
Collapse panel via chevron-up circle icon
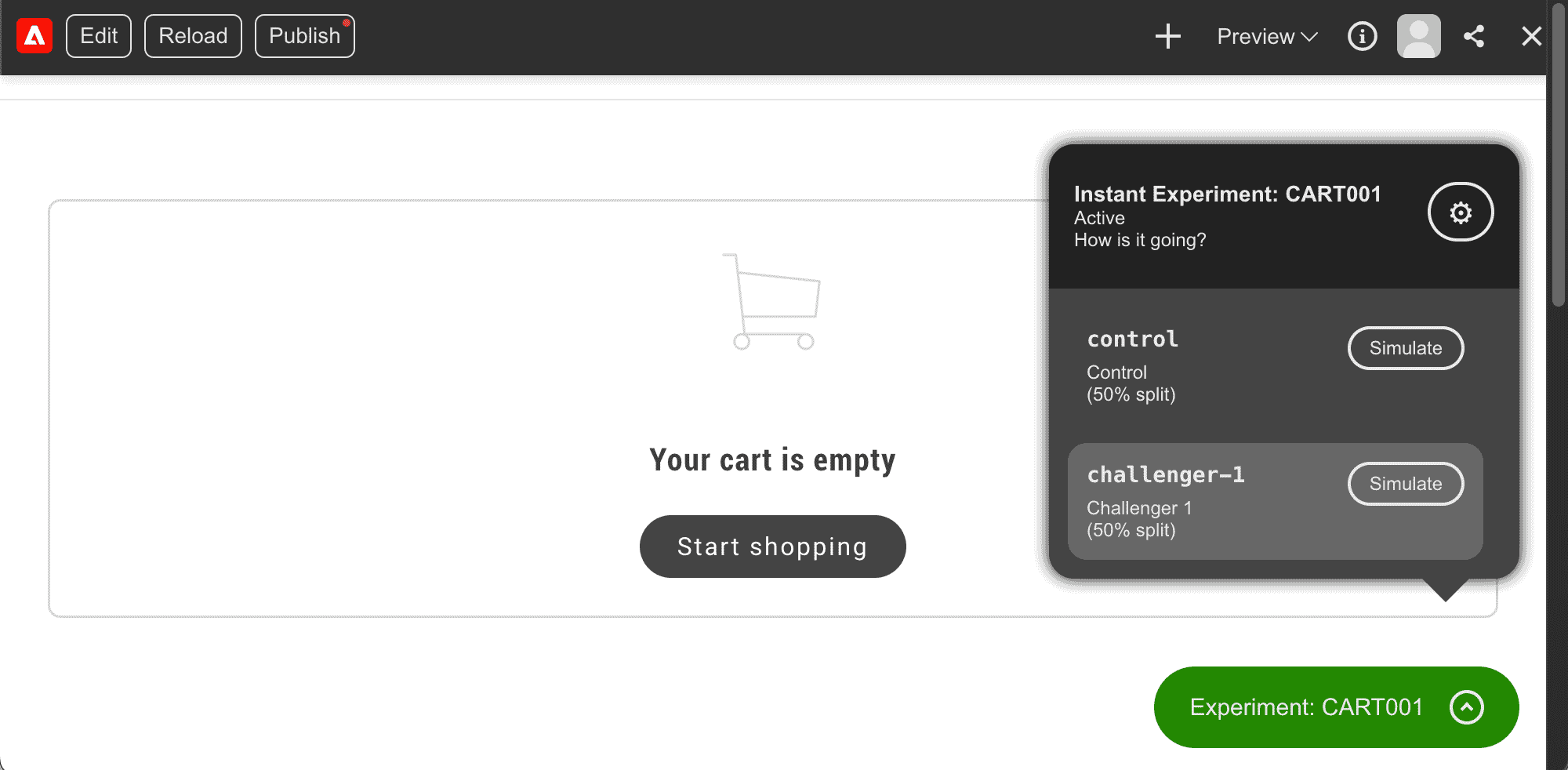pos(1467,707)
